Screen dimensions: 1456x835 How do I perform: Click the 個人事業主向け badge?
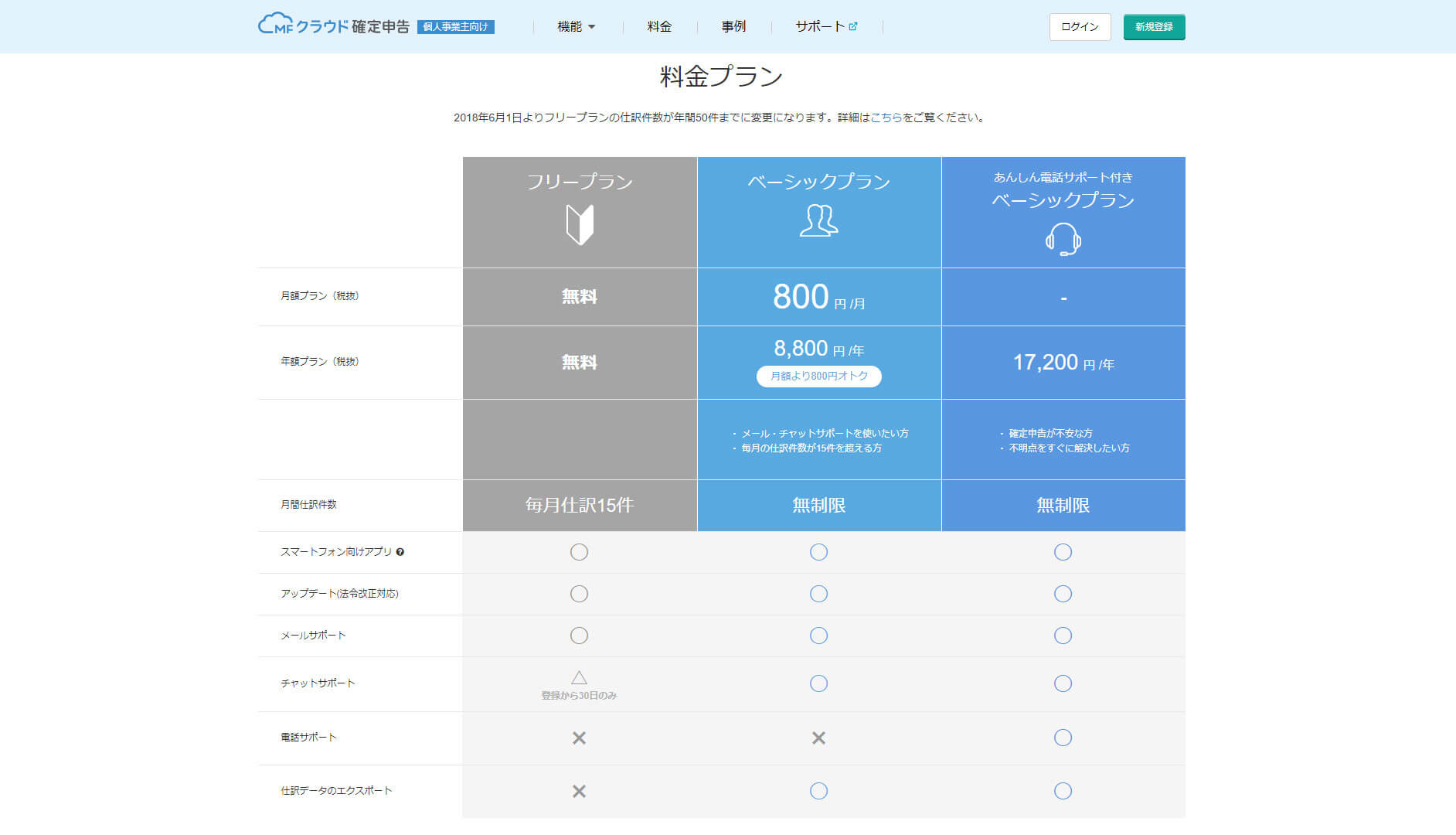[456, 27]
